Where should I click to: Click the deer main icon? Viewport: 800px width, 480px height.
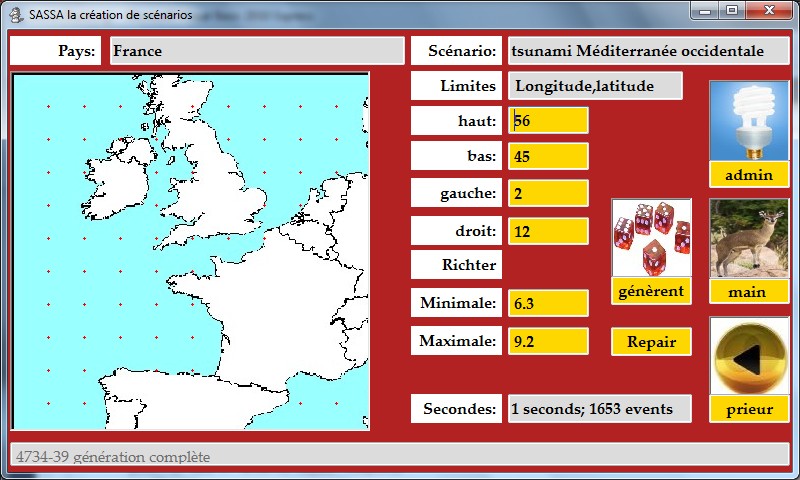pos(749,238)
